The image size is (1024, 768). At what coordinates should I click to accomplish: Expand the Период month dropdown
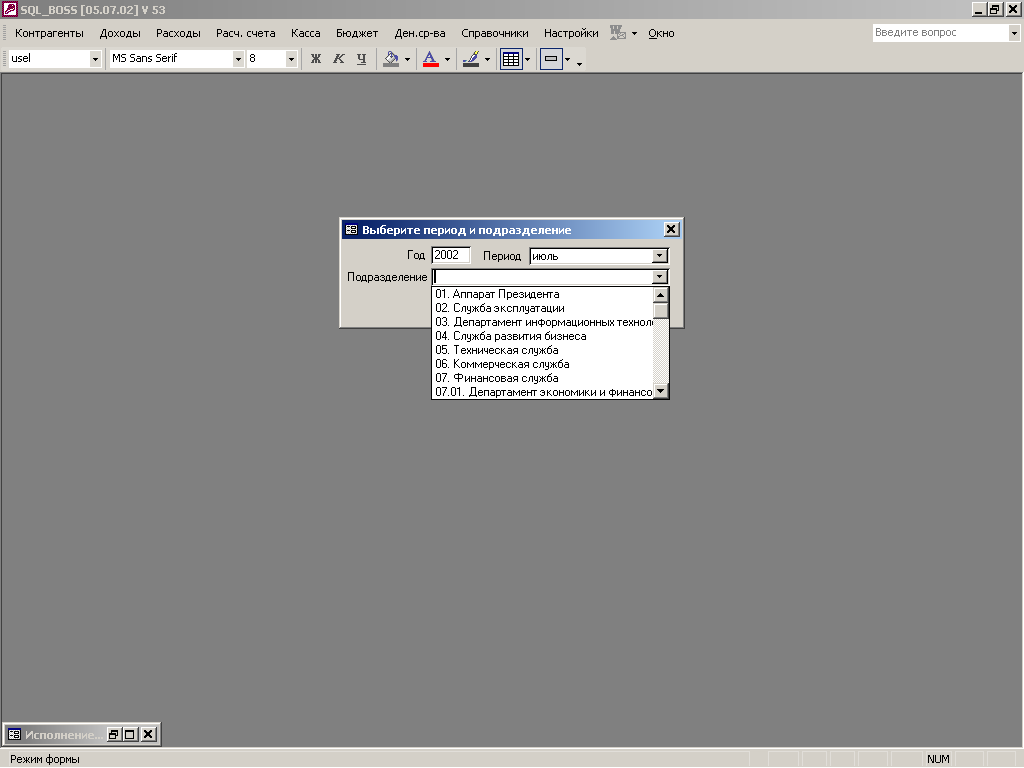pyautogui.click(x=659, y=256)
